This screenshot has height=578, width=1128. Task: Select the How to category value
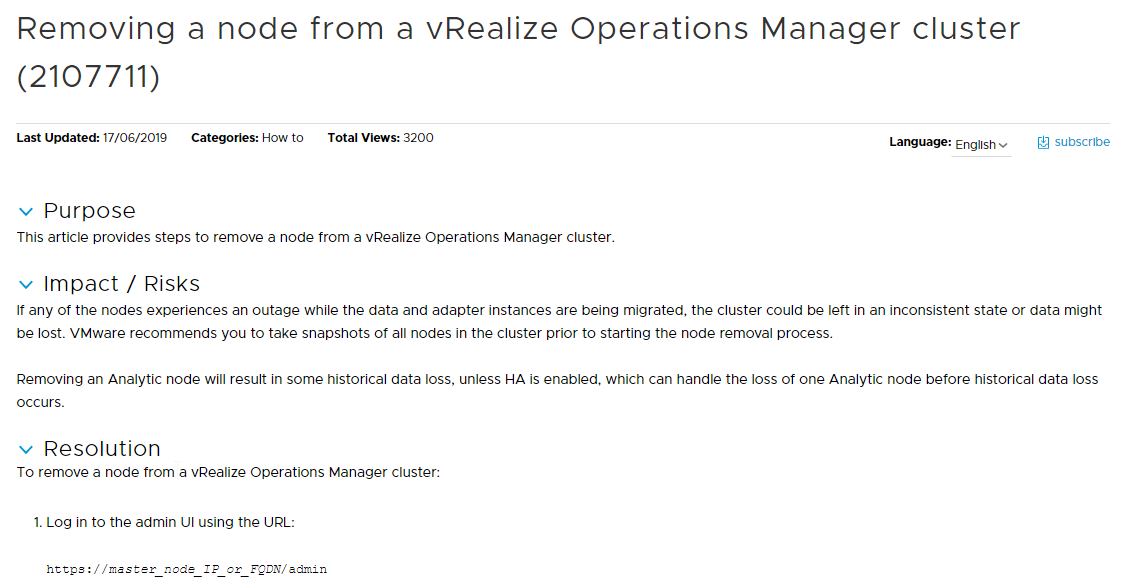(x=283, y=137)
